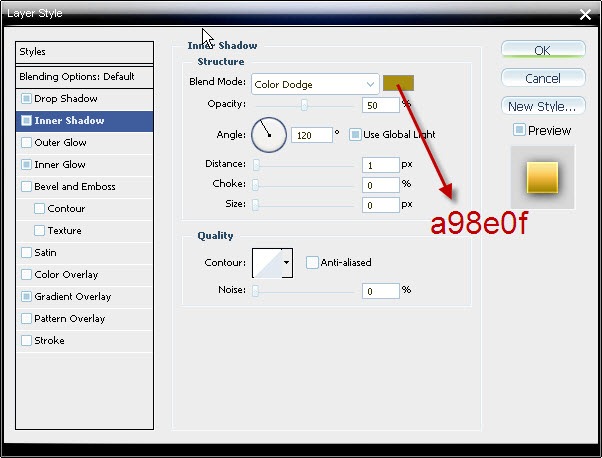Image resolution: width=602 pixels, height=458 pixels.
Task: Toggle Use Global Light checkbox
Action: [x=355, y=135]
